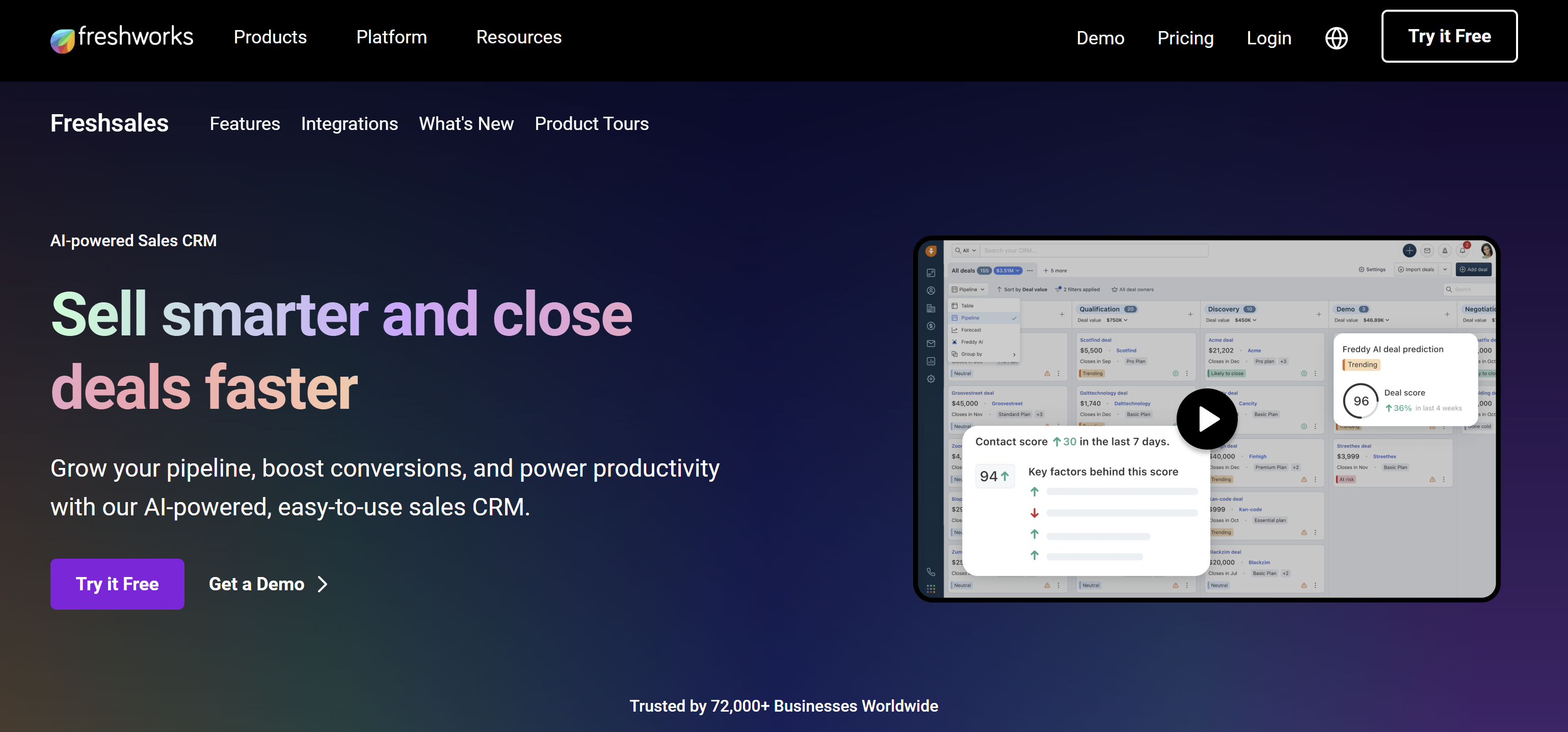
Task: Click the Freshworks logo
Action: pos(122,38)
